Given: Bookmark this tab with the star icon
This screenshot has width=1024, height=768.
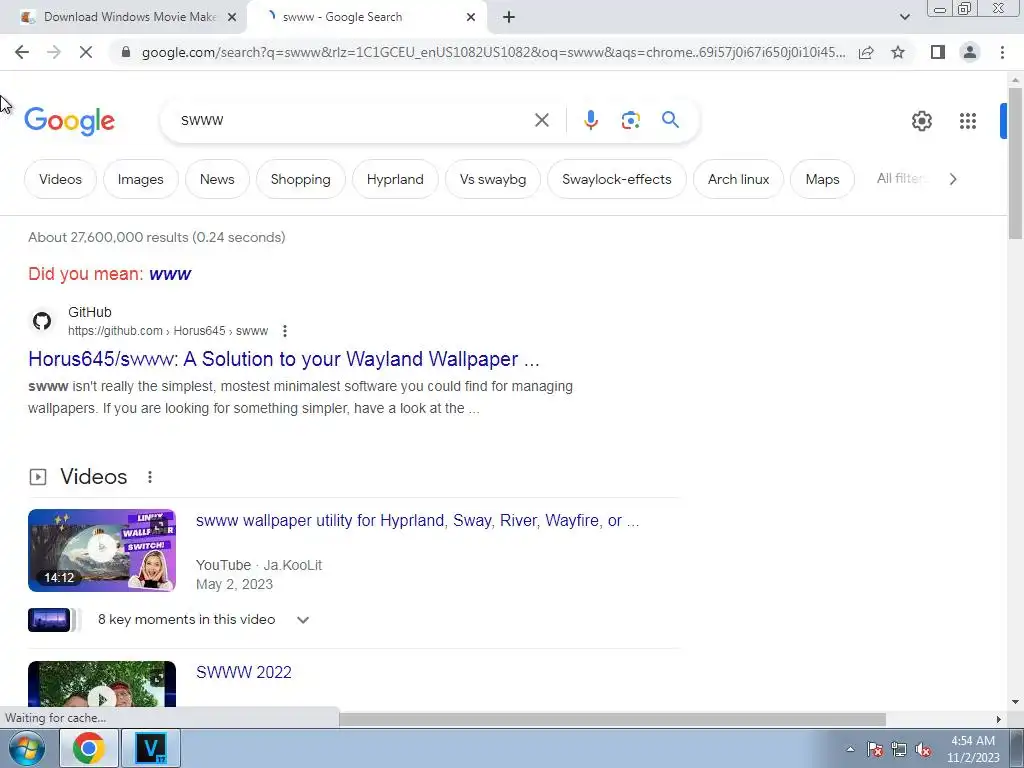Looking at the screenshot, I should [x=898, y=52].
